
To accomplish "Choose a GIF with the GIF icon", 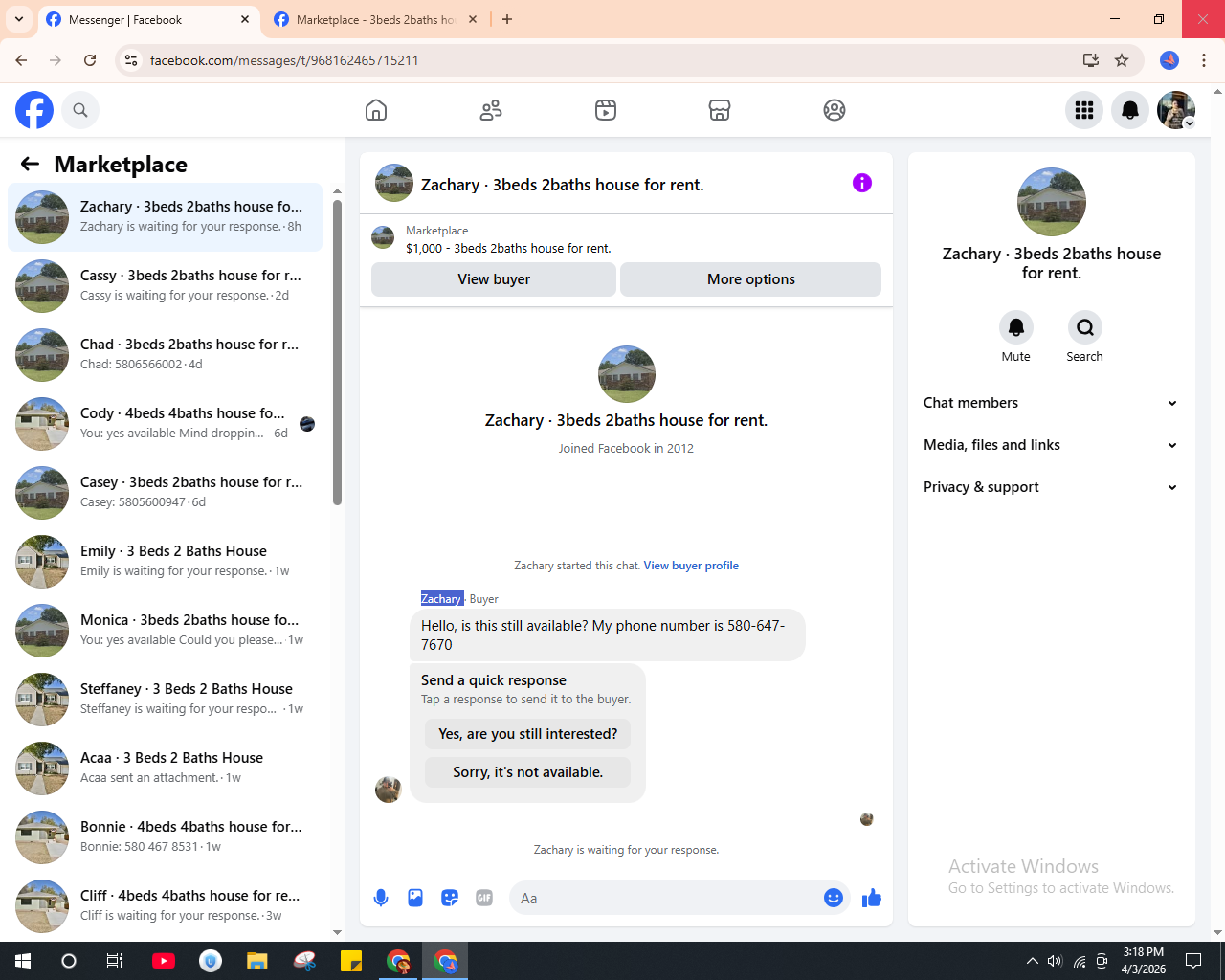I will [484, 898].
